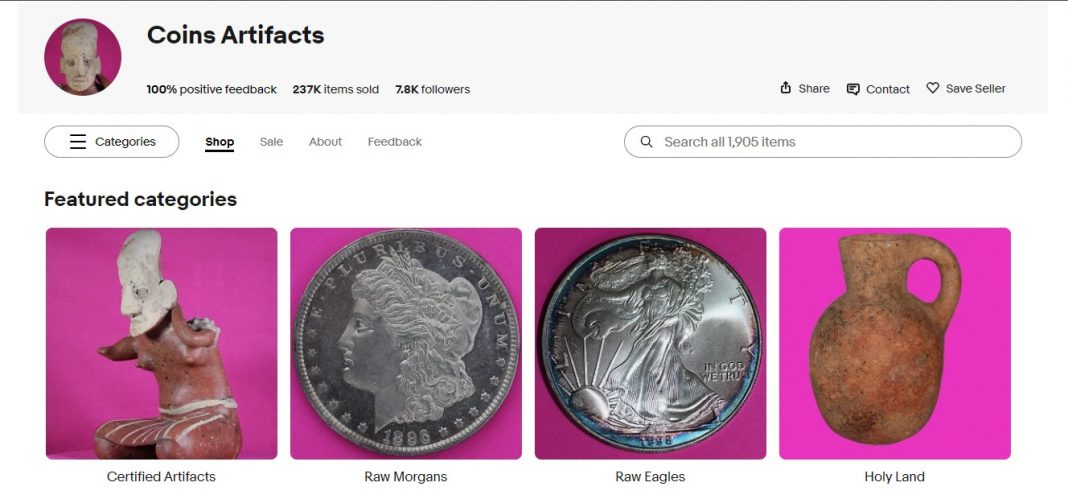Go to the About tab
This screenshot has height=503, width=1068.
(325, 142)
